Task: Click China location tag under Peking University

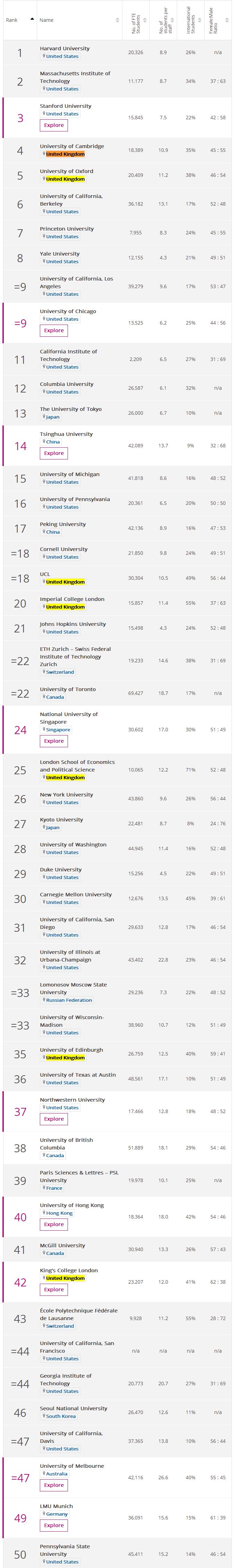Action: 53,532
